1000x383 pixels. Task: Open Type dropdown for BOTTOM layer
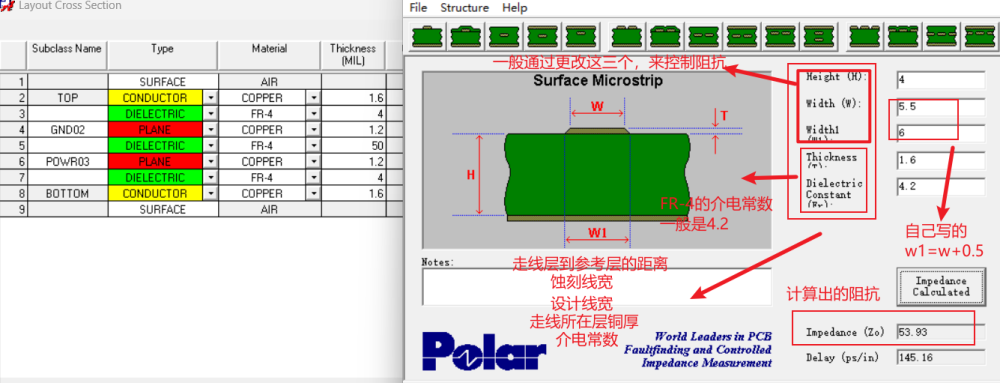pyautogui.click(x=210, y=194)
